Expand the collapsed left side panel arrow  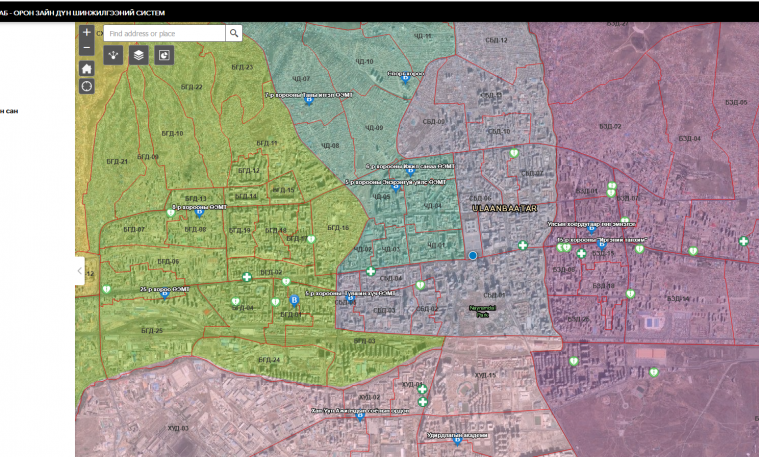click(x=80, y=271)
